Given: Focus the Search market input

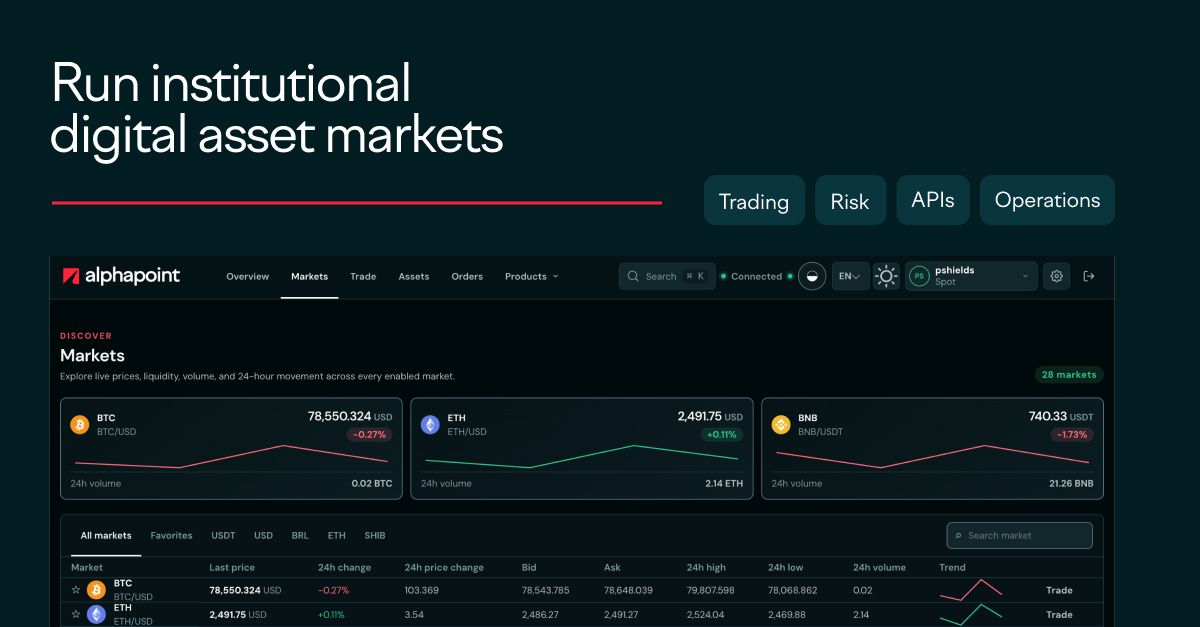Looking at the screenshot, I should (x=1020, y=535).
